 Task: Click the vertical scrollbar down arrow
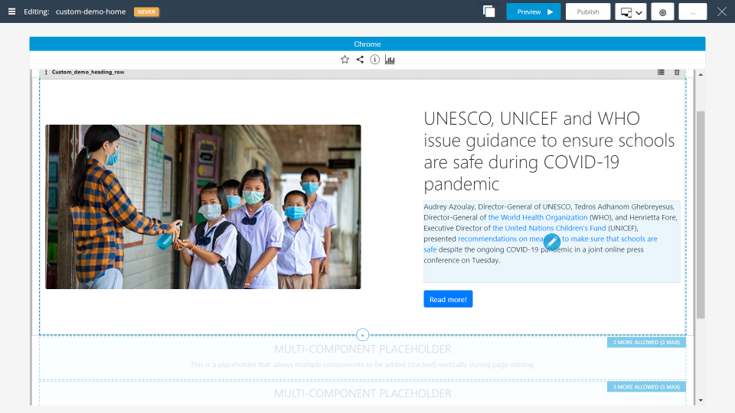[700, 401]
